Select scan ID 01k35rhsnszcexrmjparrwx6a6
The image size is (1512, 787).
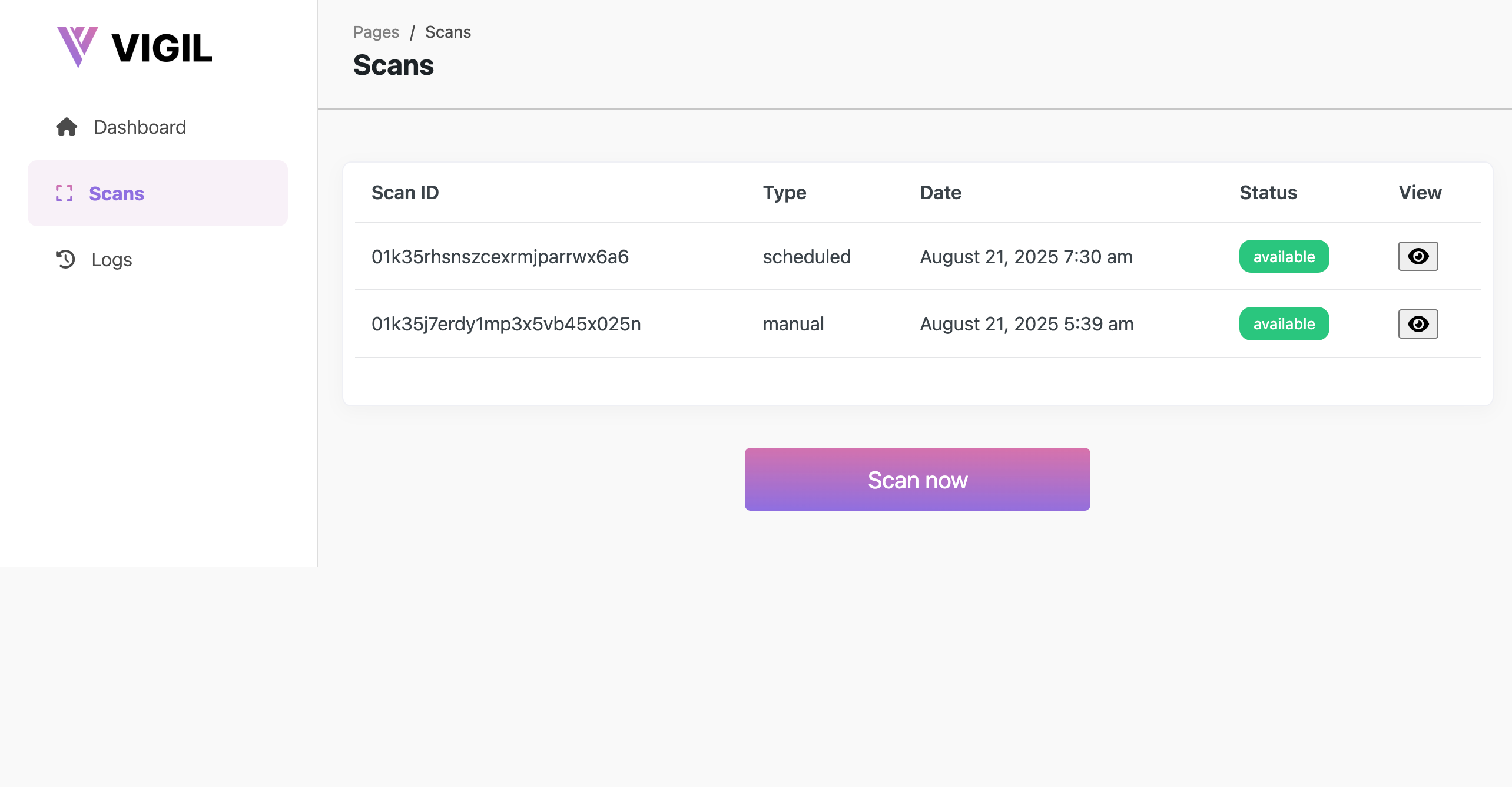click(500, 257)
